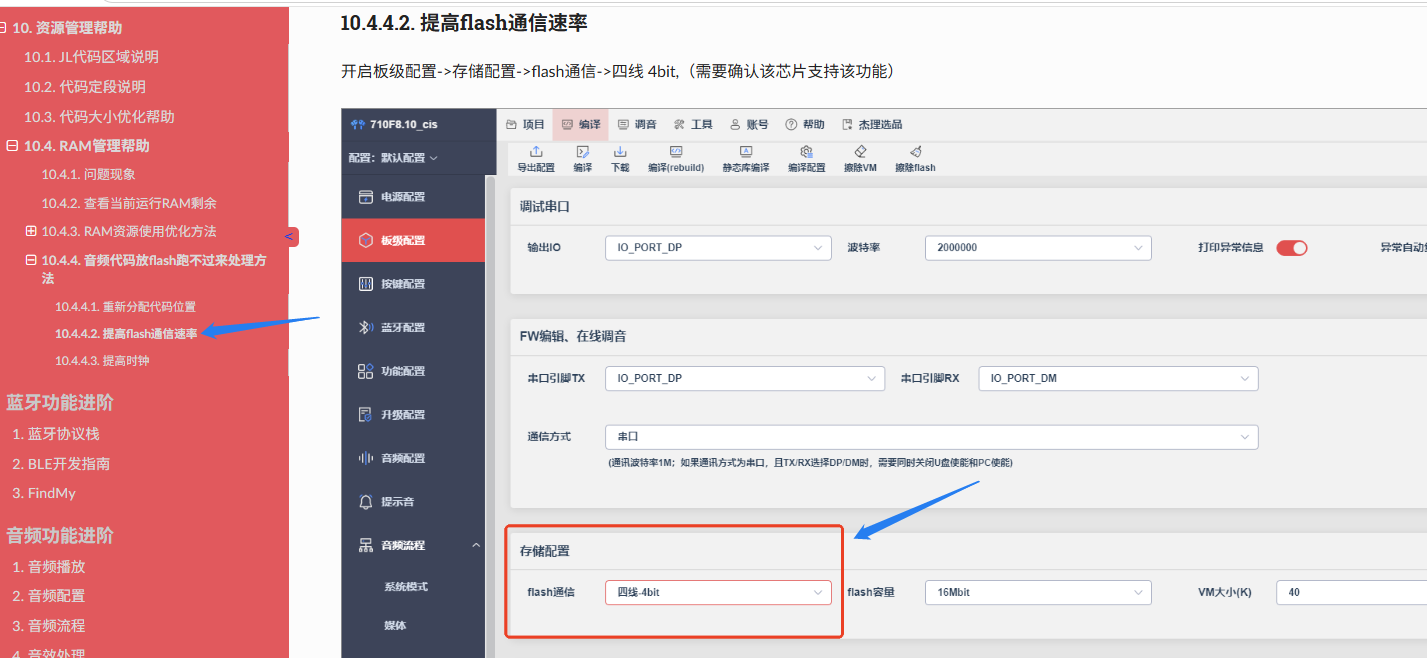Select 电源配置 in the dark sidebar
1427x658 pixels.
click(413, 197)
